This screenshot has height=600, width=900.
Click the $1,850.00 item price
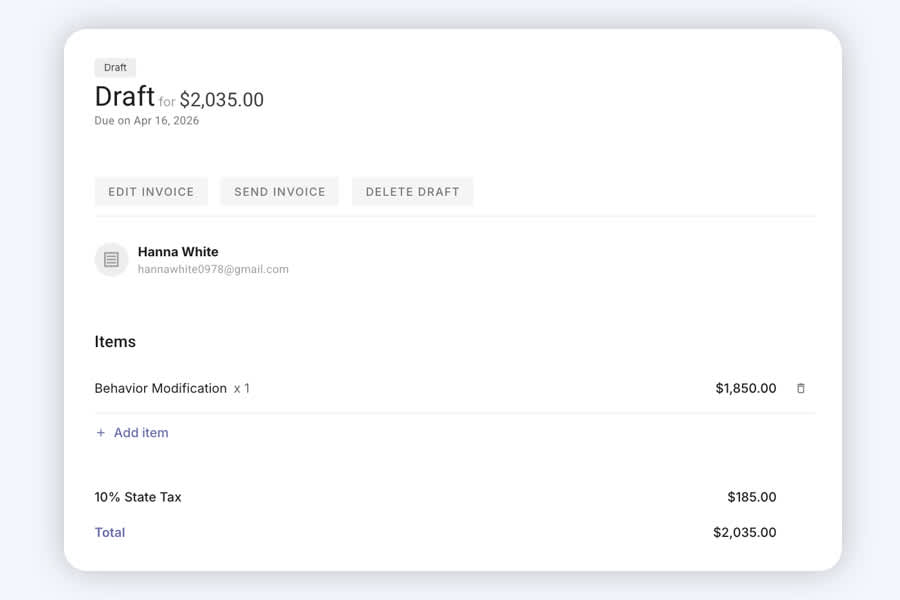tap(746, 388)
